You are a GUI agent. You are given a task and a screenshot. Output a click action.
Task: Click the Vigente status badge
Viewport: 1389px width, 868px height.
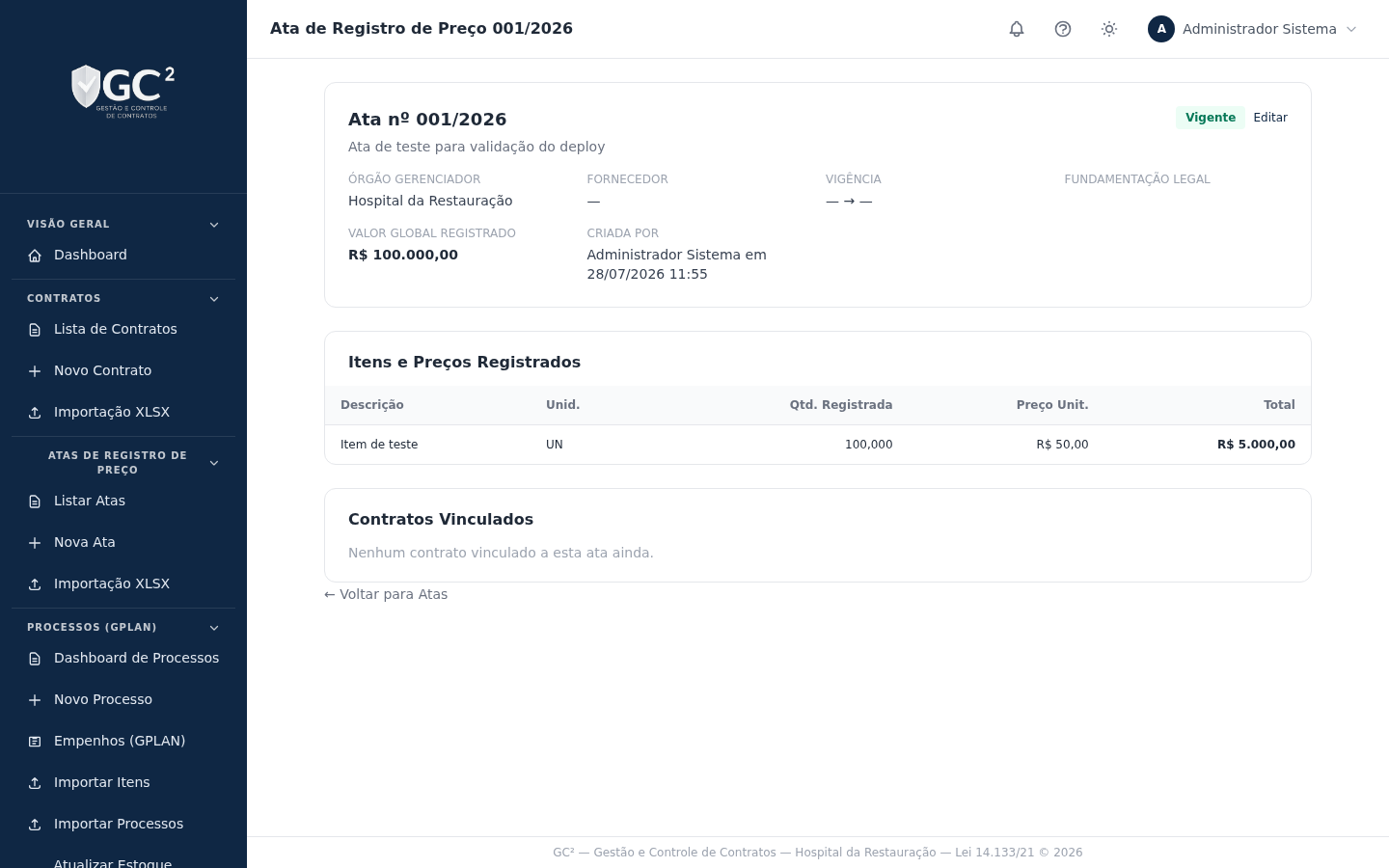click(1211, 118)
